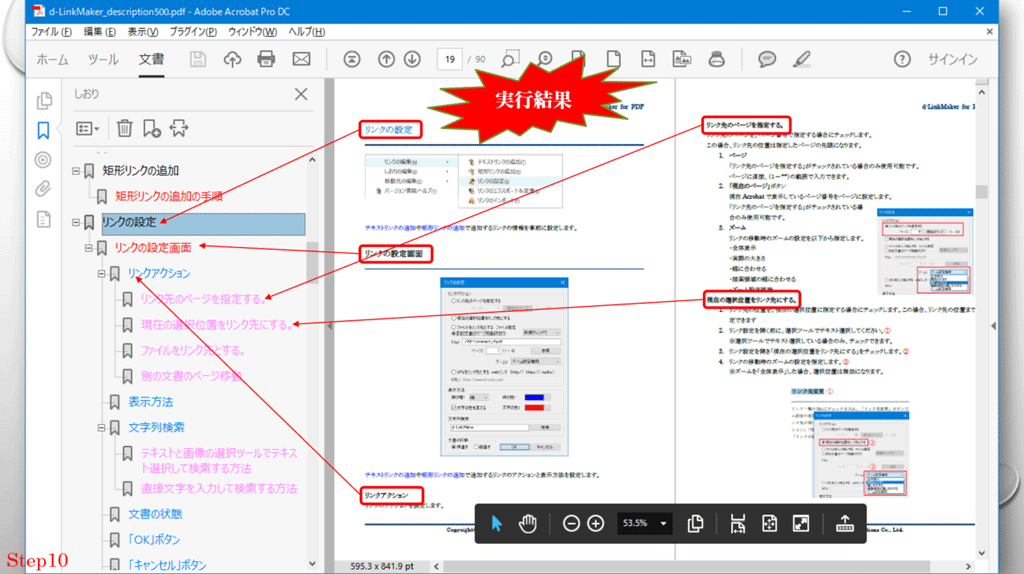Click the print icon in toolbar
This screenshot has width=1024, height=574.
[x=266, y=59]
